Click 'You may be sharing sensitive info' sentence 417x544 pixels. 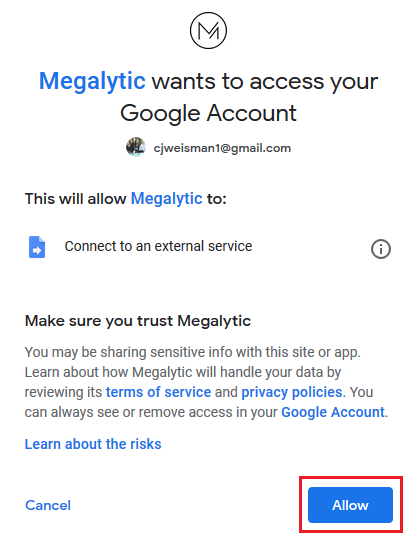[x=193, y=352]
